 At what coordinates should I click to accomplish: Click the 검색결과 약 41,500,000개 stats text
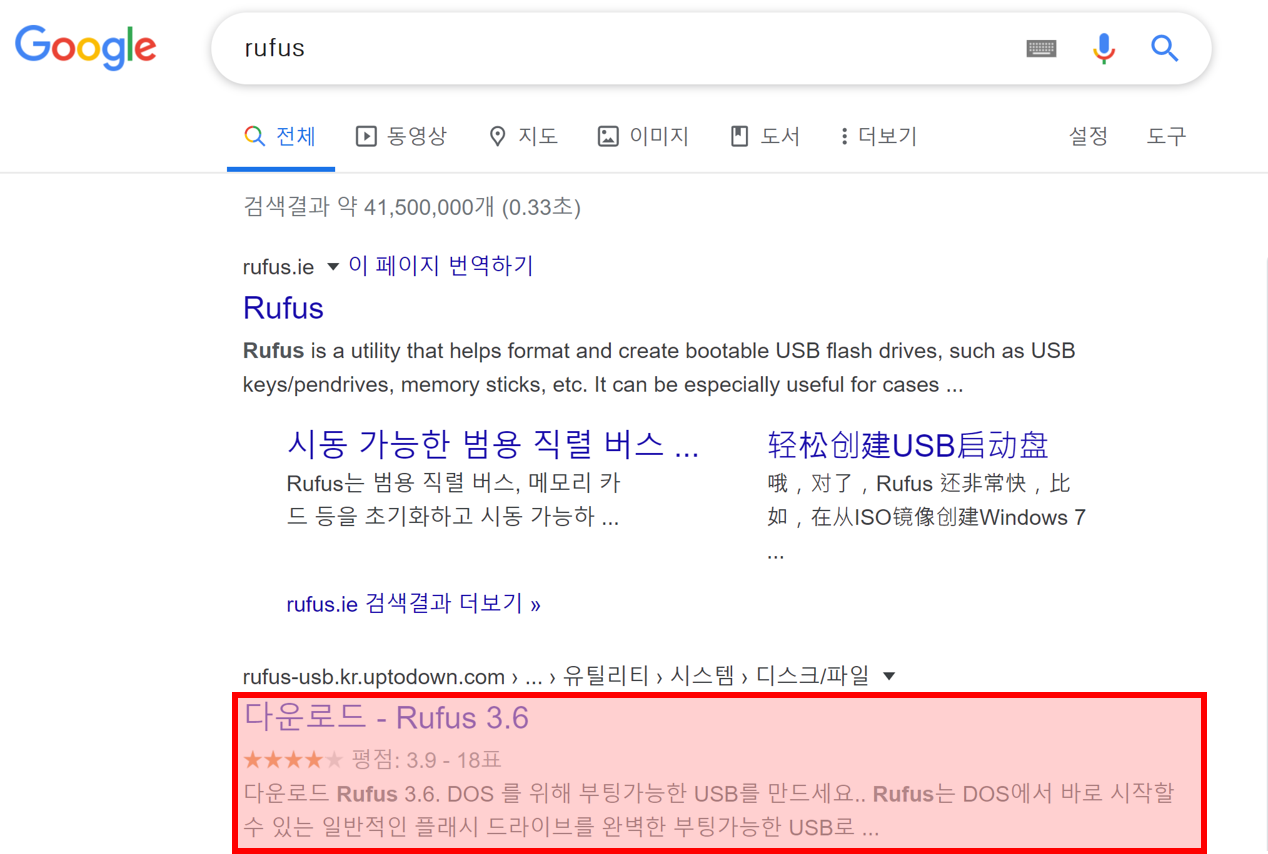pos(412,207)
